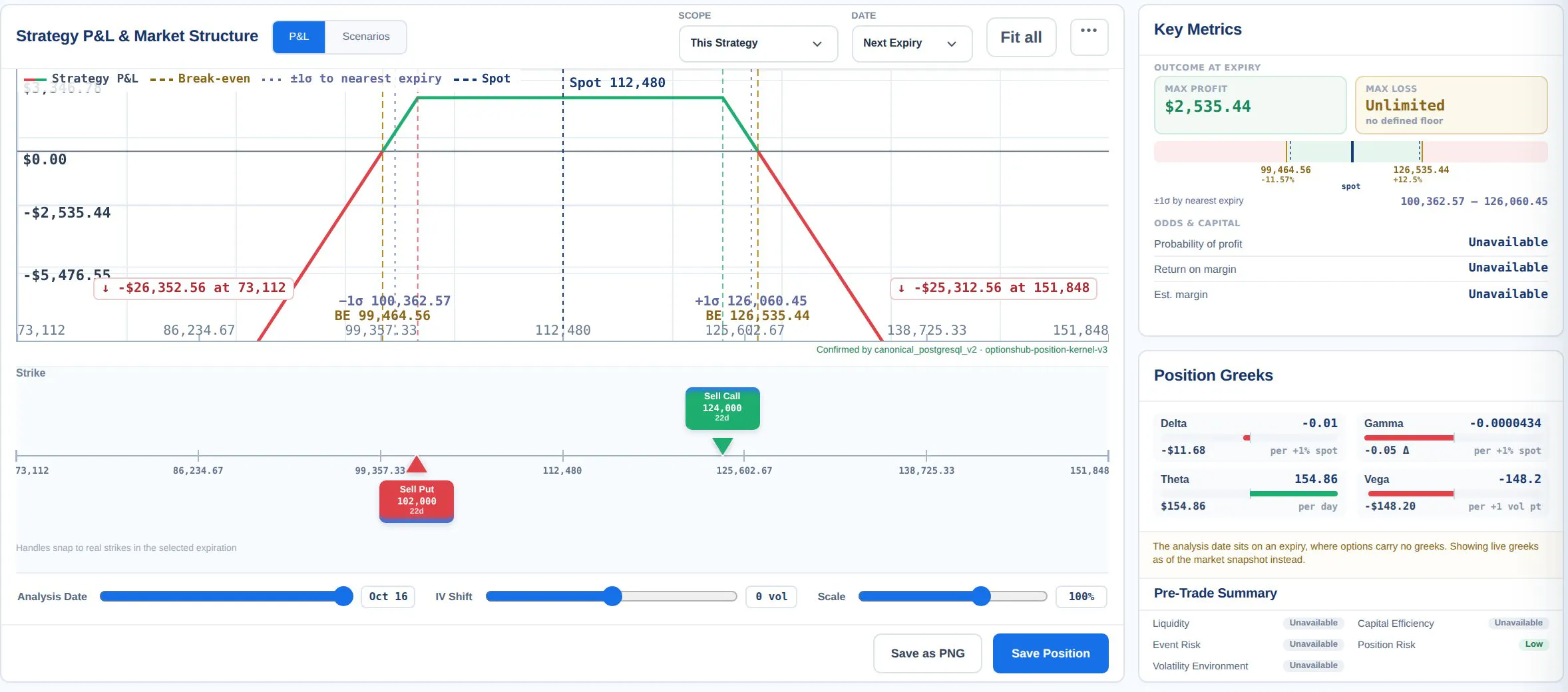This screenshot has height=692, width=1568.
Task: Adjust the Analysis Date slider handle
Action: pyautogui.click(x=343, y=596)
